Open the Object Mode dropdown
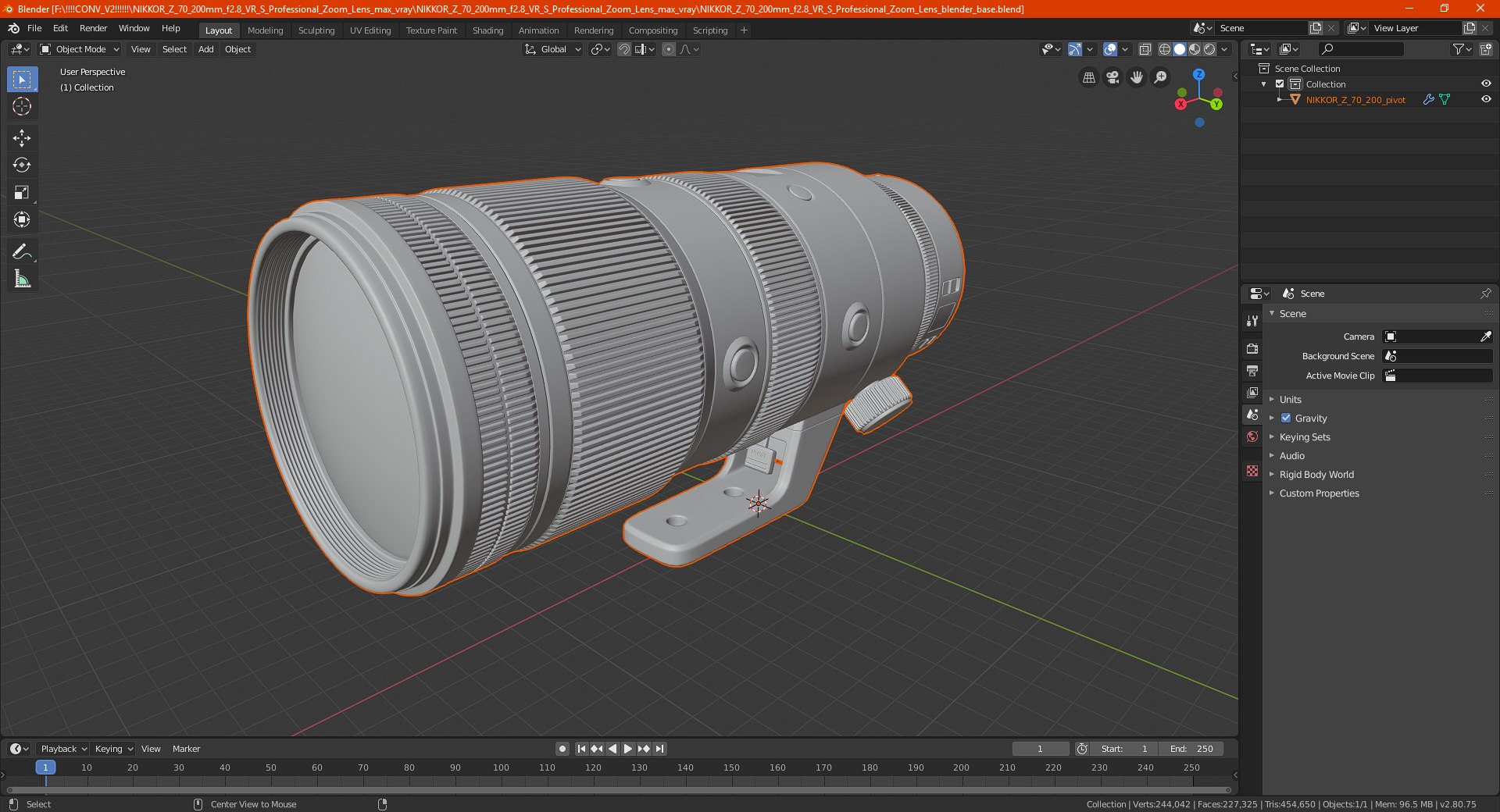Screen dimensions: 1500x812 coord(80,49)
